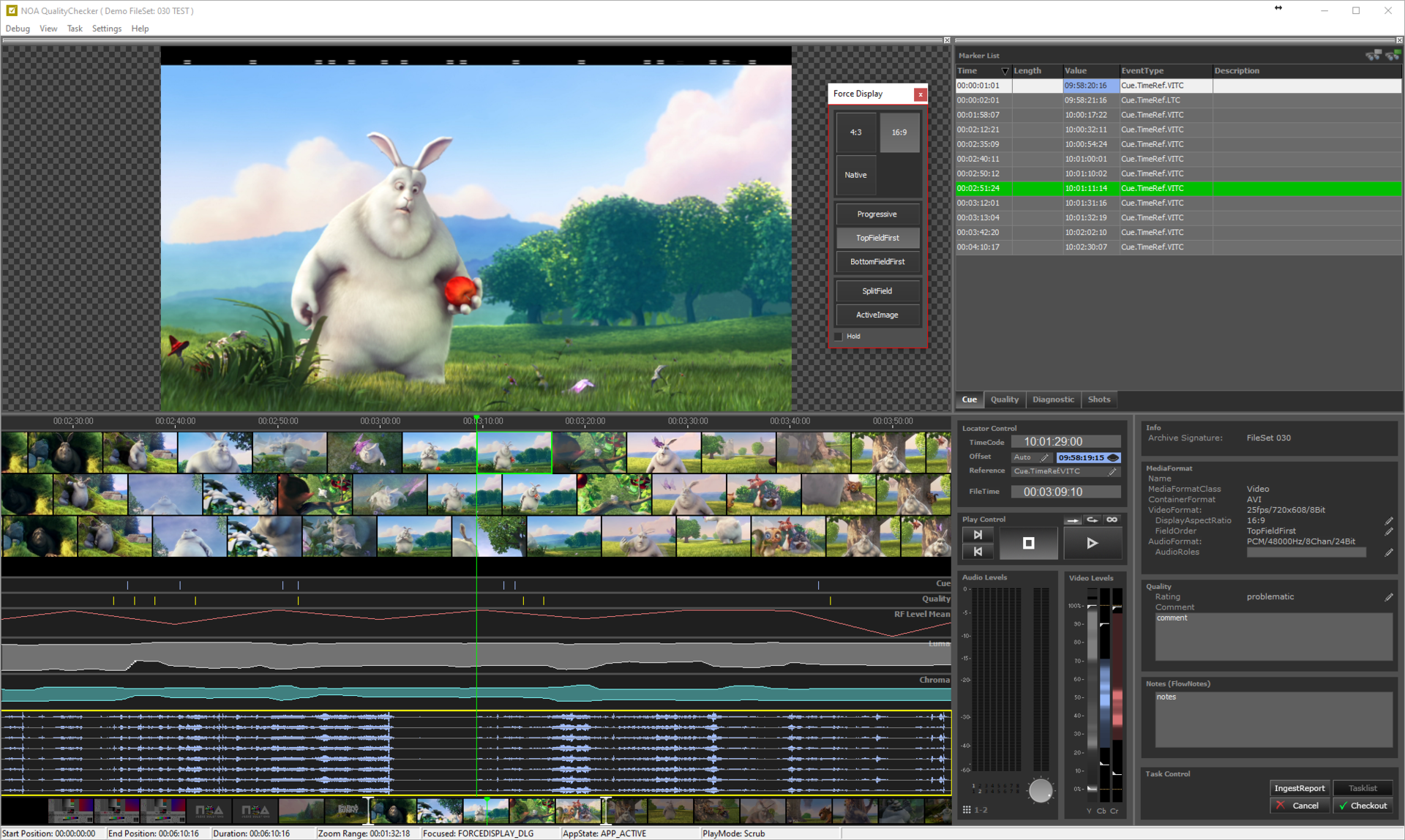The height and width of the screenshot is (840, 1405).
Task: Click the Stop playback button
Action: click(1028, 543)
